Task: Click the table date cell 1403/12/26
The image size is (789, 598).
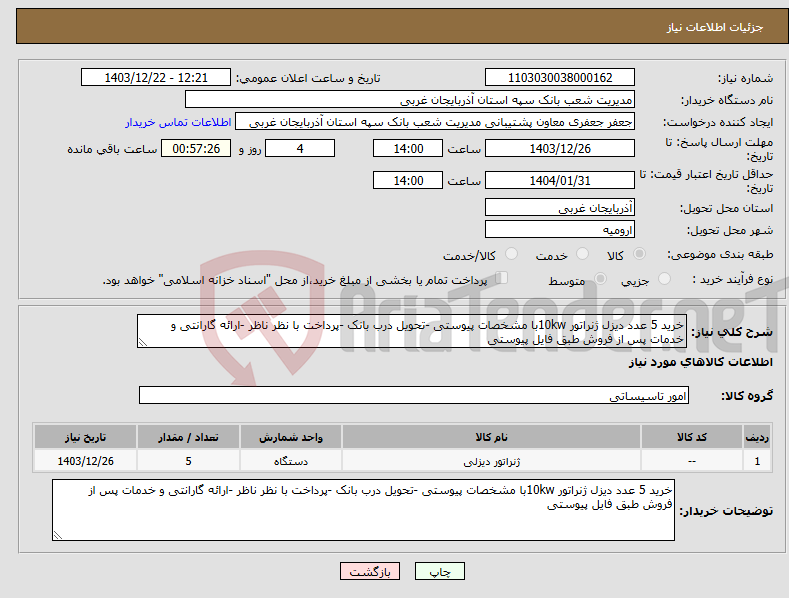Action: click(x=86, y=461)
